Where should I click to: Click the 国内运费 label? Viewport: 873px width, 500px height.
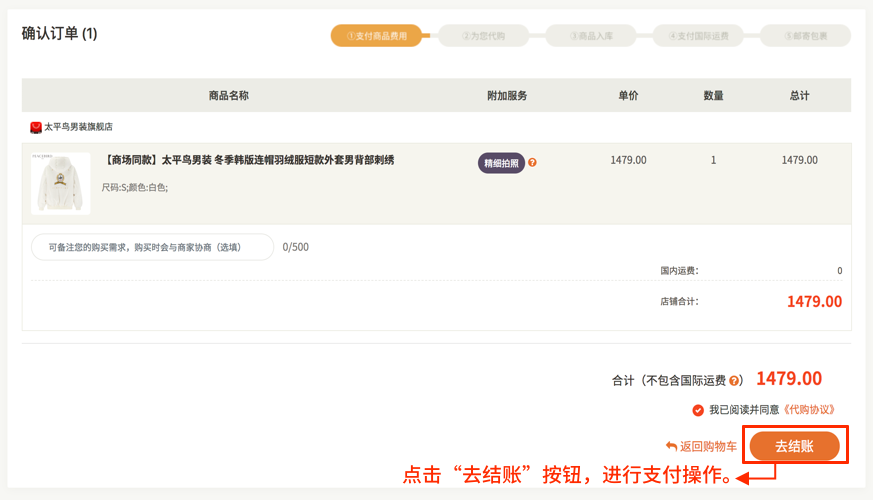click(679, 271)
